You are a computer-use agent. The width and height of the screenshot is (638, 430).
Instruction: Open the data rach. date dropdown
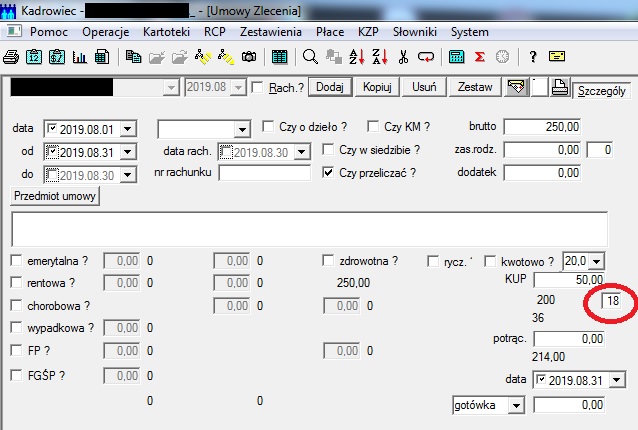(302, 152)
